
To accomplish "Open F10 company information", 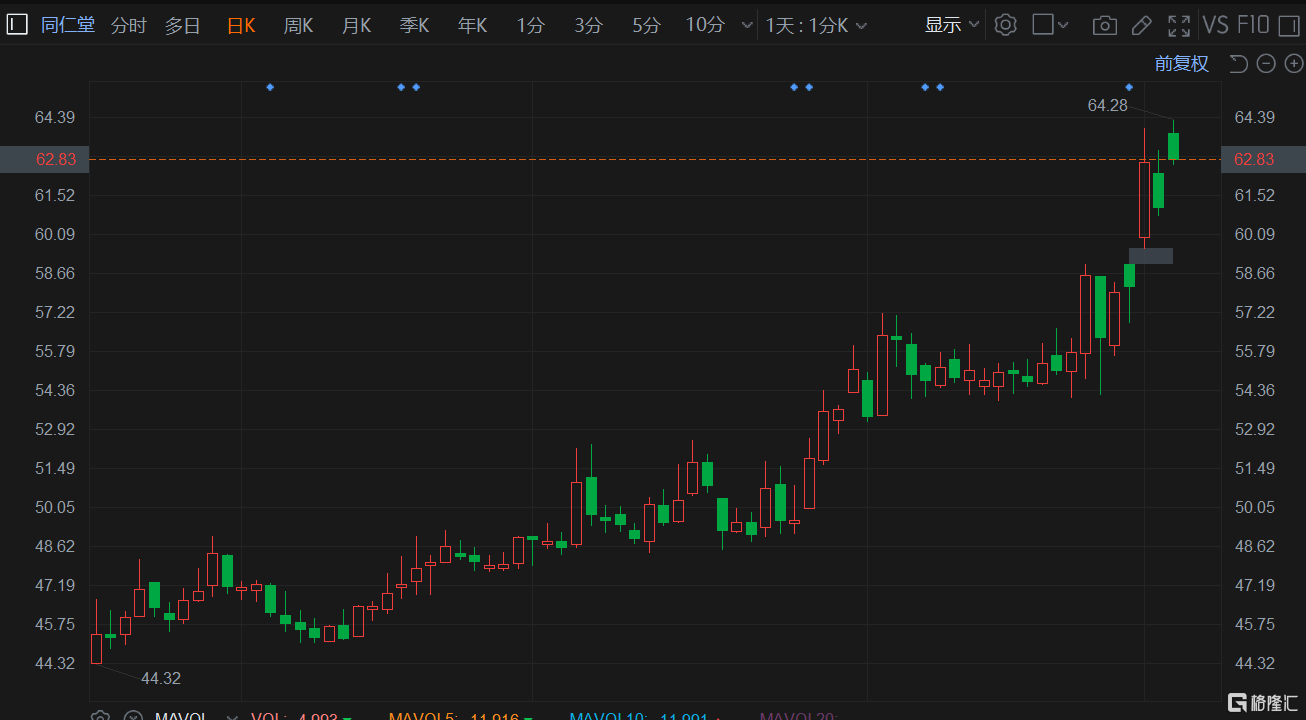I will 1253,25.
